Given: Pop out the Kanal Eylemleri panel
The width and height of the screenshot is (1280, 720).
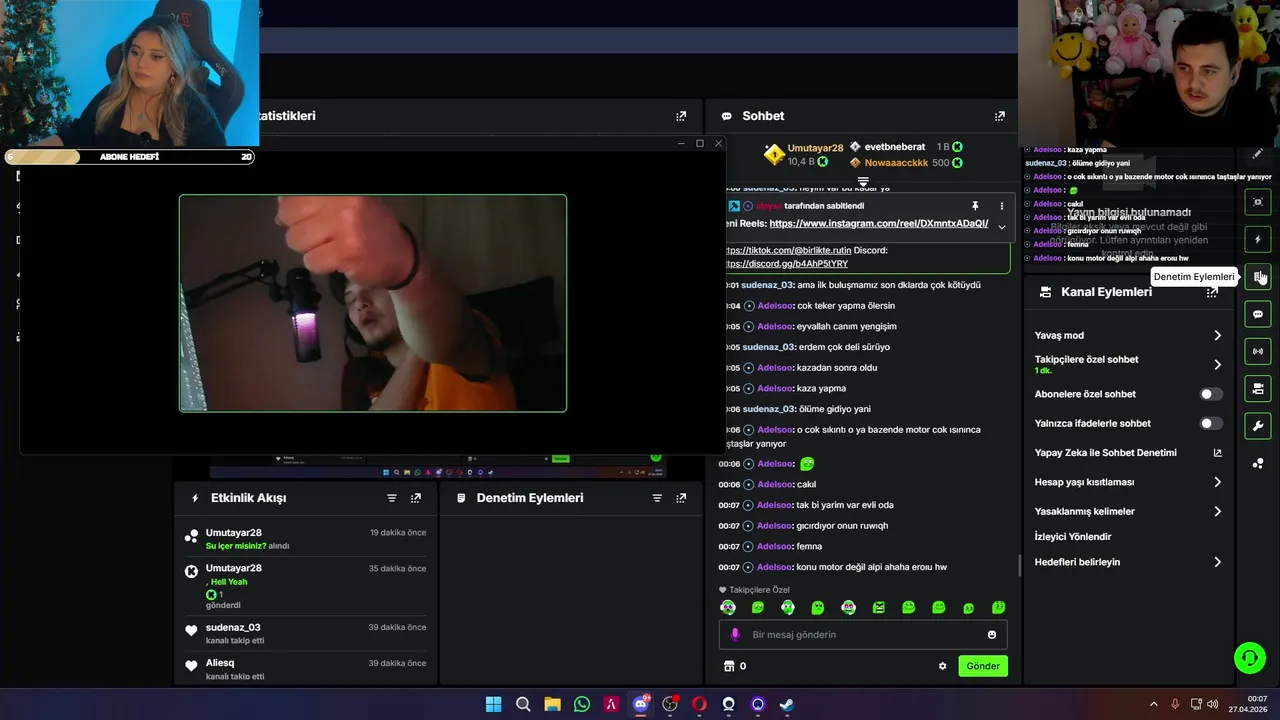Looking at the screenshot, I should [1212, 292].
